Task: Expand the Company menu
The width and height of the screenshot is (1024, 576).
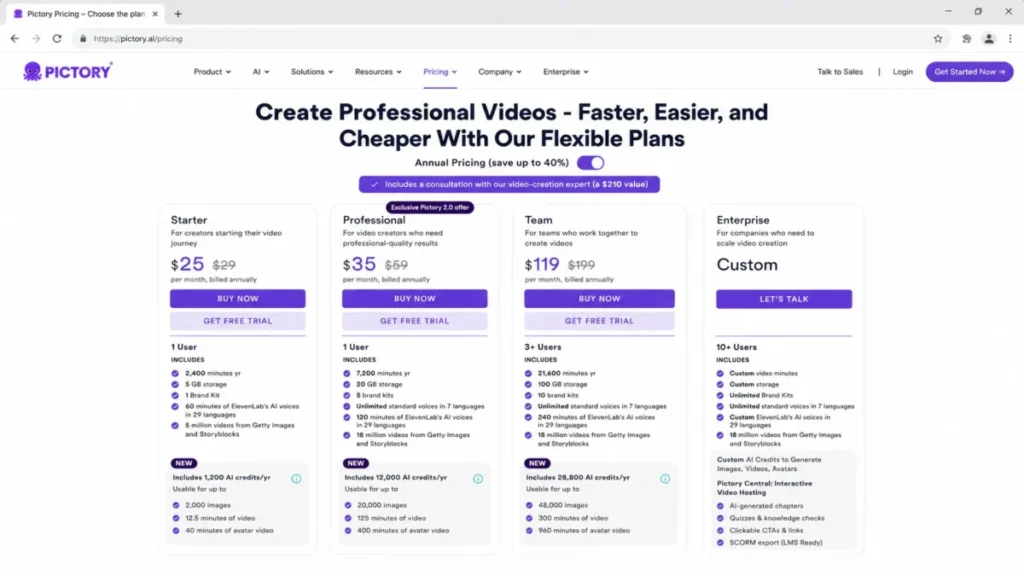Action: click(x=500, y=72)
